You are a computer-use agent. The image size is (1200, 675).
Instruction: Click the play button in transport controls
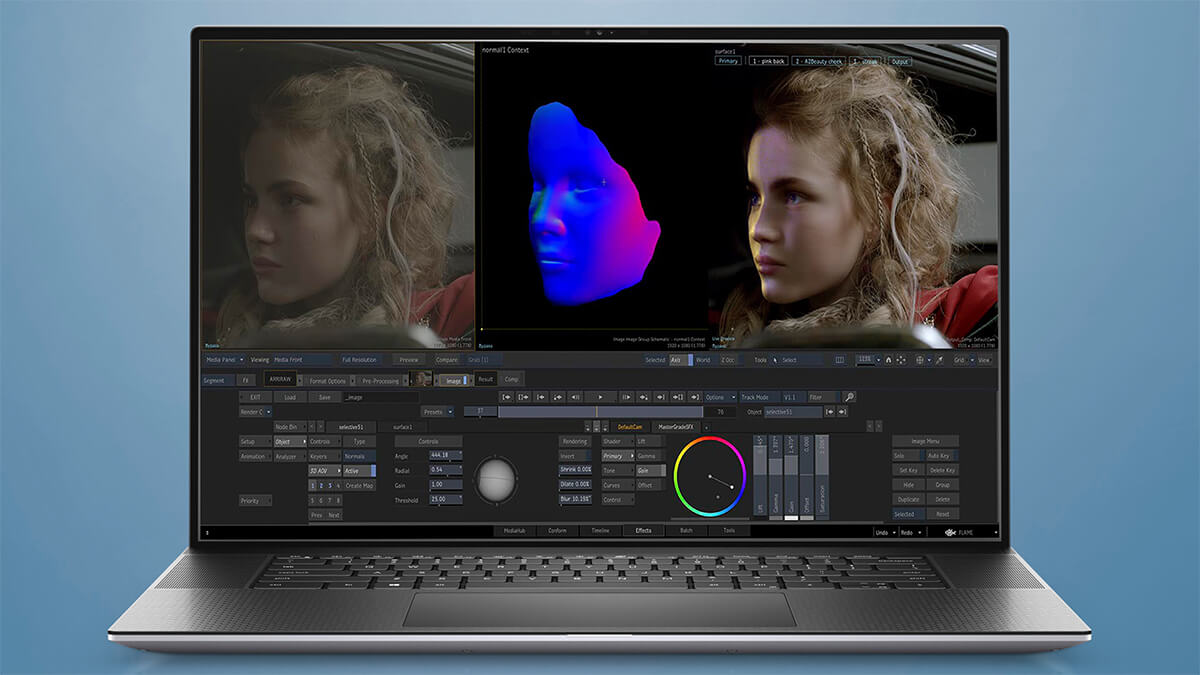[x=599, y=397]
